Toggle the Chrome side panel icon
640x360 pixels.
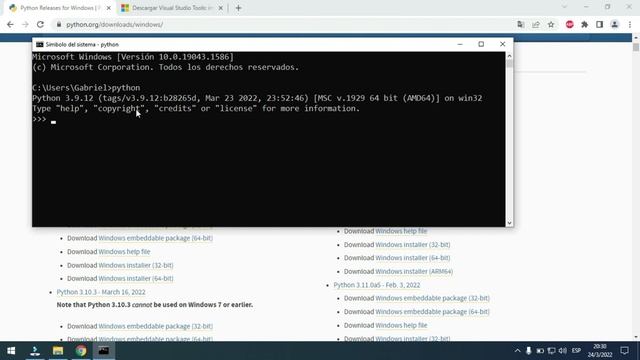(599, 24)
